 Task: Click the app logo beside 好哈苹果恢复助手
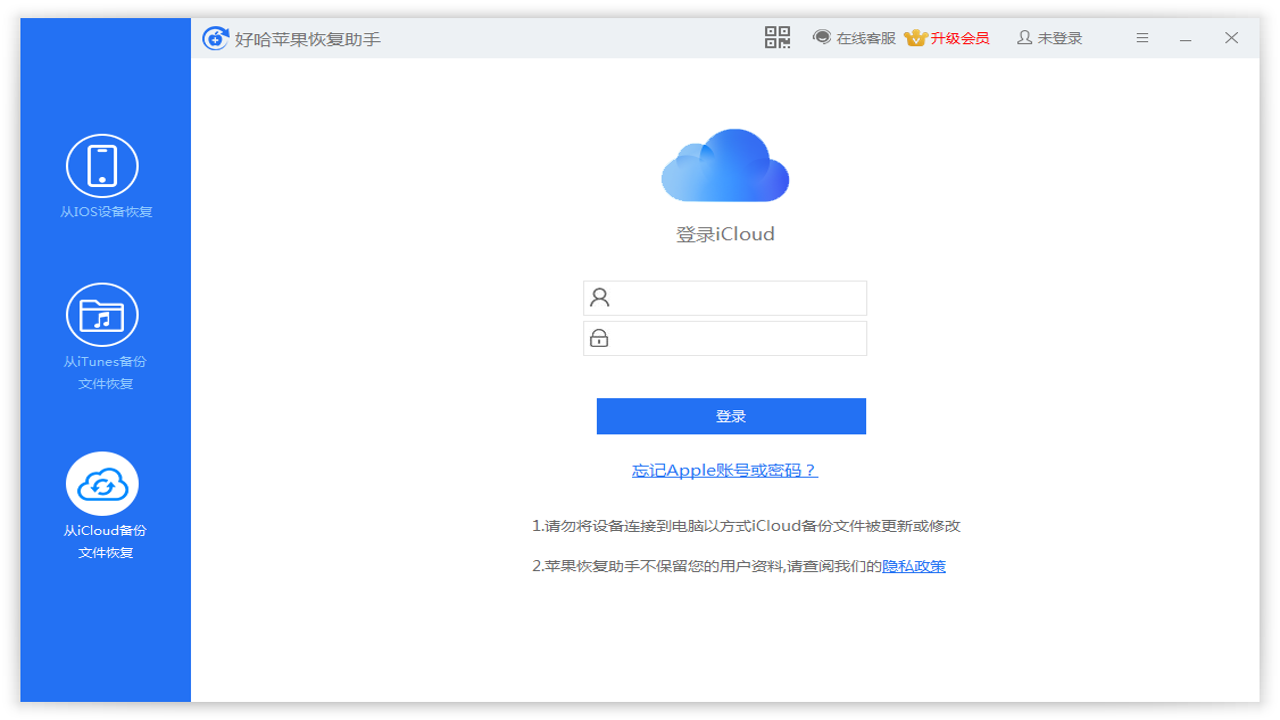[x=215, y=37]
